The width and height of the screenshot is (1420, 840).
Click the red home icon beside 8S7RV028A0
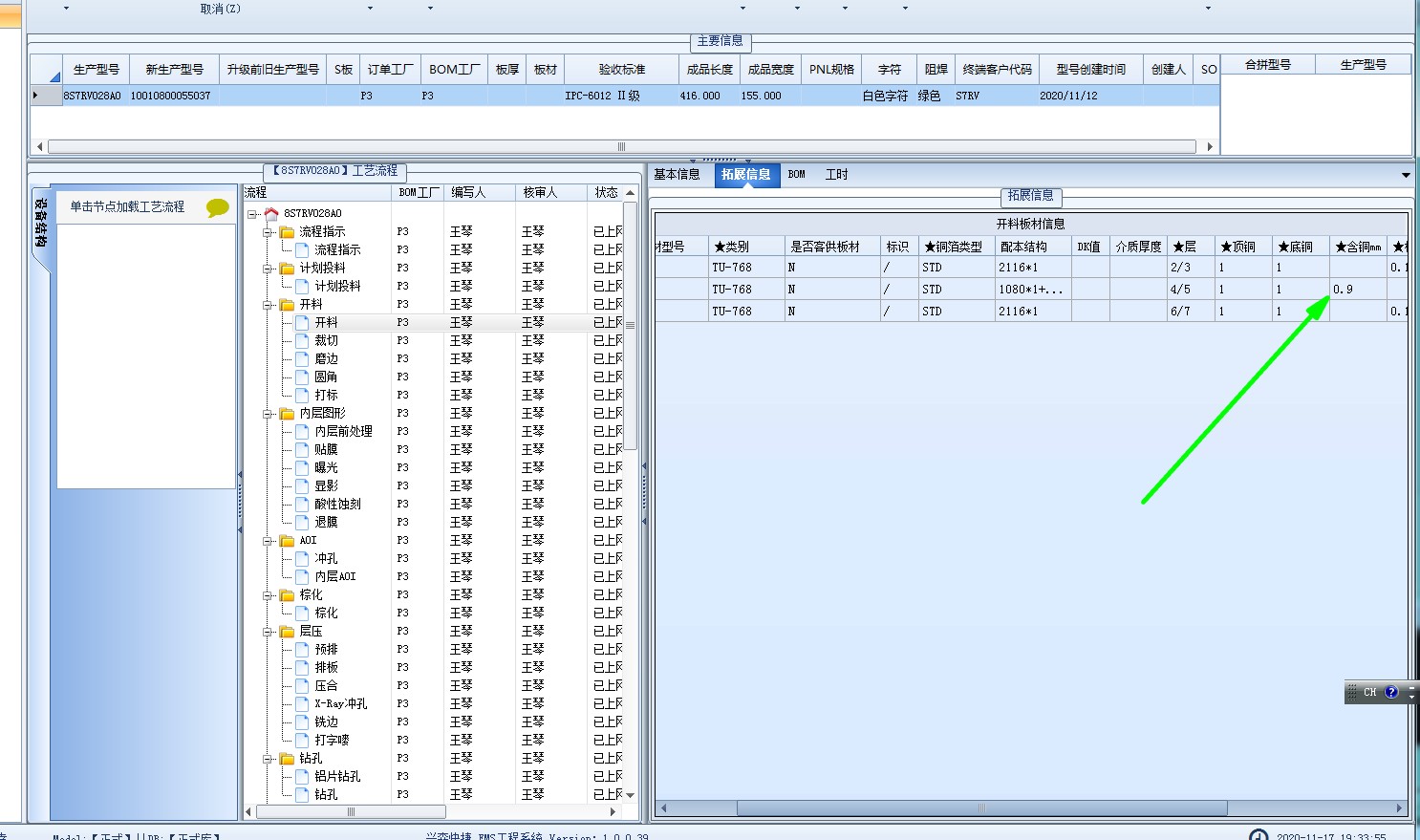click(271, 213)
